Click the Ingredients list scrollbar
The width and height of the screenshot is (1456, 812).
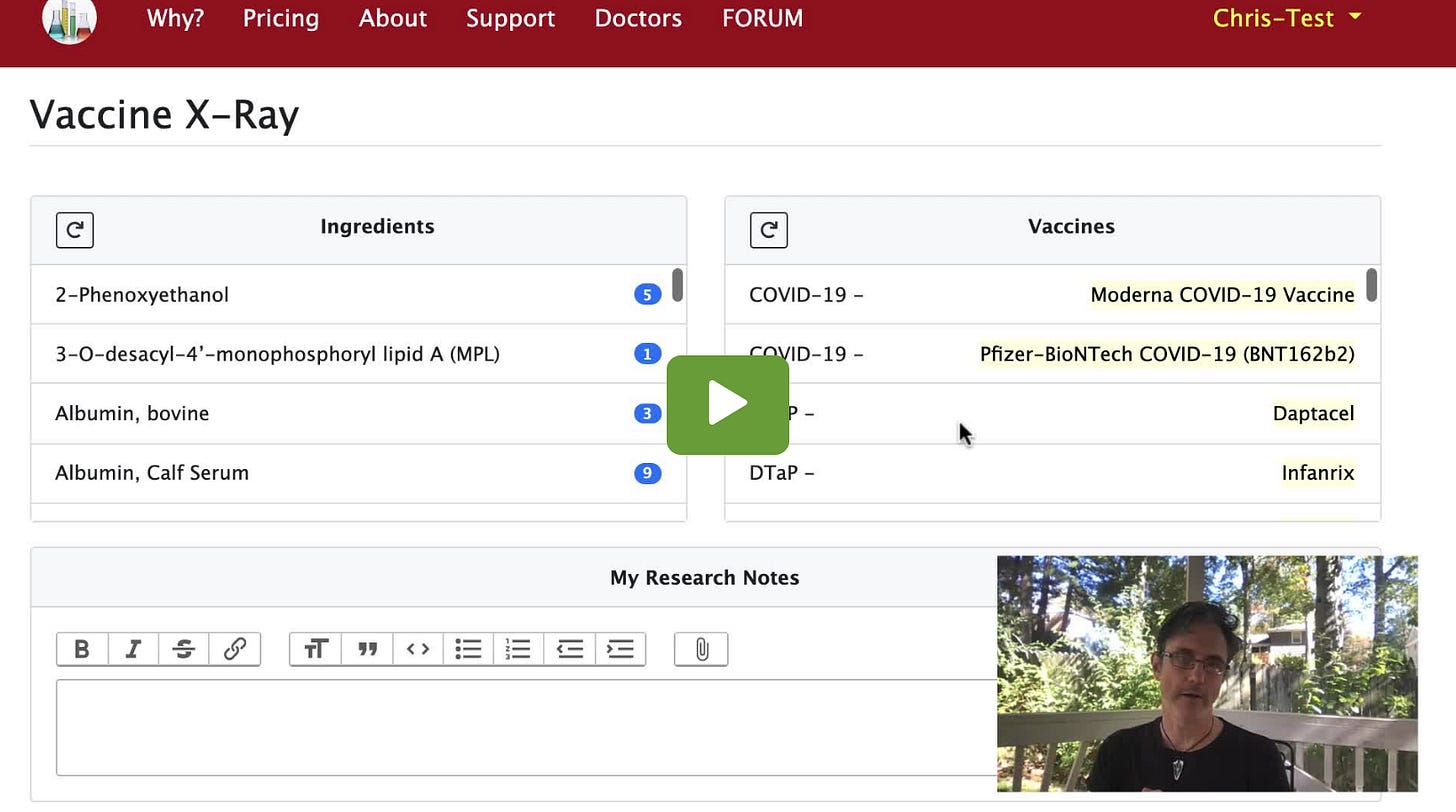click(678, 285)
